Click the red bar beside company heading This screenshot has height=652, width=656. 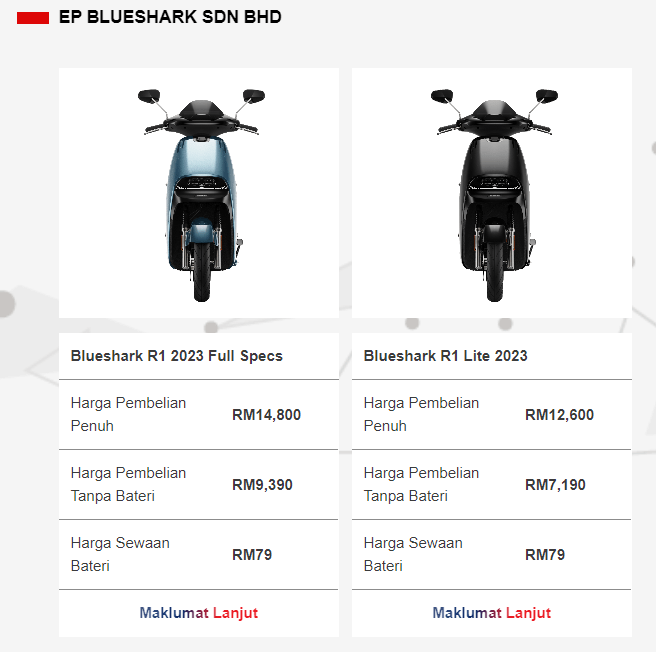point(33,18)
